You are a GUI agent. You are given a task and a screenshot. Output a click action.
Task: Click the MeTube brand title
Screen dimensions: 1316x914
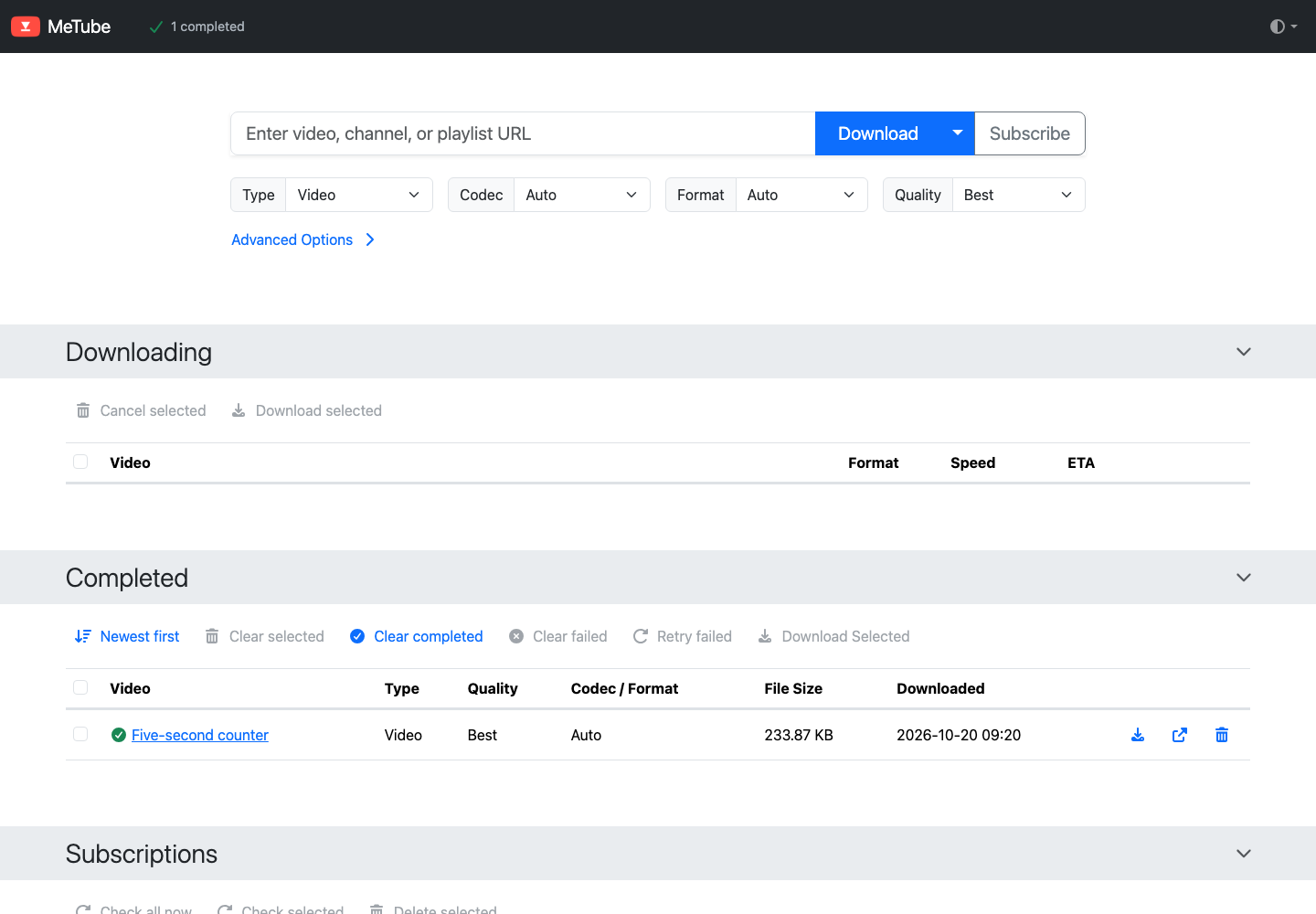coord(79,27)
